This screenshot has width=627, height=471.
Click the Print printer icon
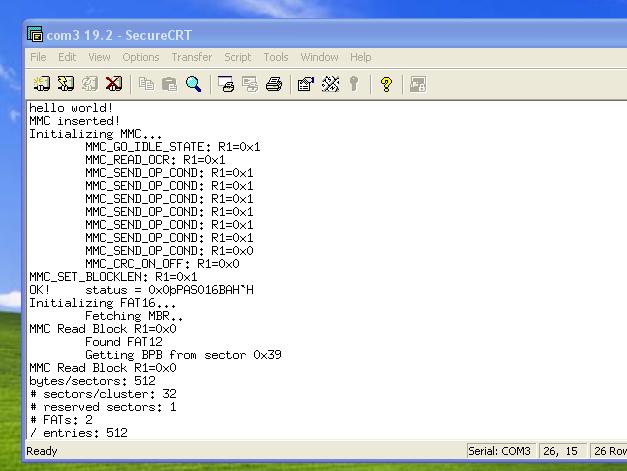pyautogui.click(x=274, y=84)
